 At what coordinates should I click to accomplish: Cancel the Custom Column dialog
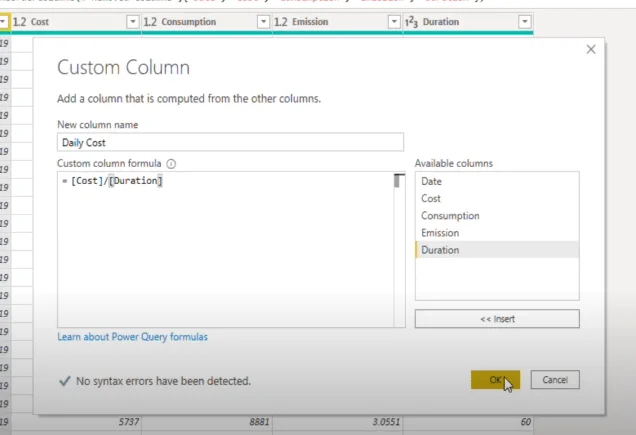click(555, 380)
